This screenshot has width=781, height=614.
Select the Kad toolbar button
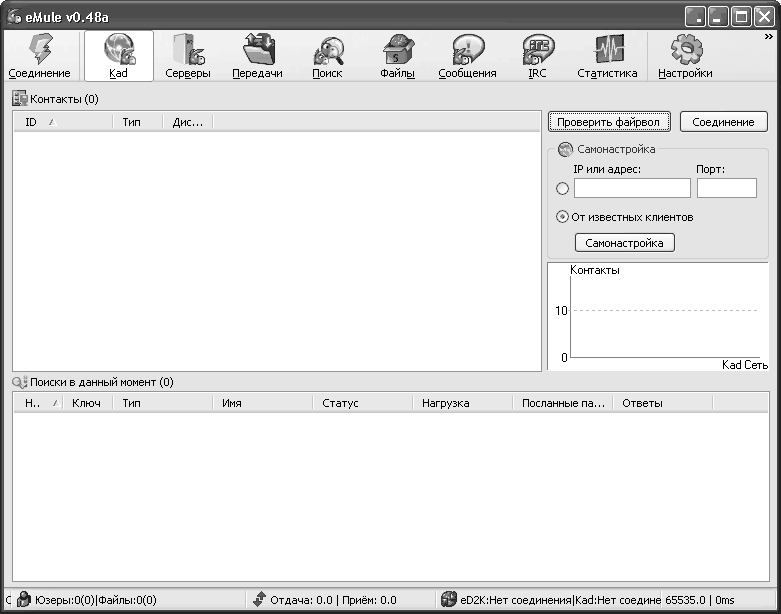pos(118,56)
